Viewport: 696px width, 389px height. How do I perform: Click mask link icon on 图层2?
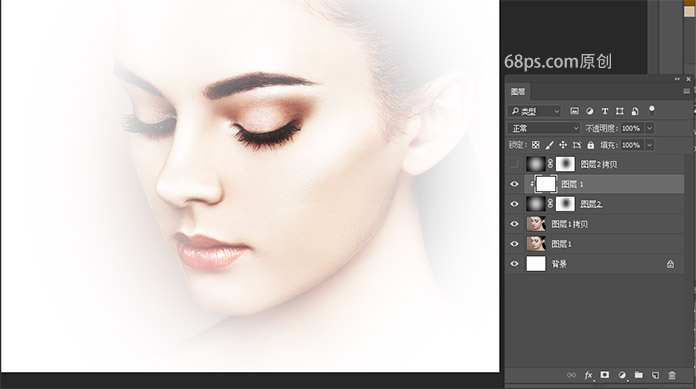(x=550, y=204)
